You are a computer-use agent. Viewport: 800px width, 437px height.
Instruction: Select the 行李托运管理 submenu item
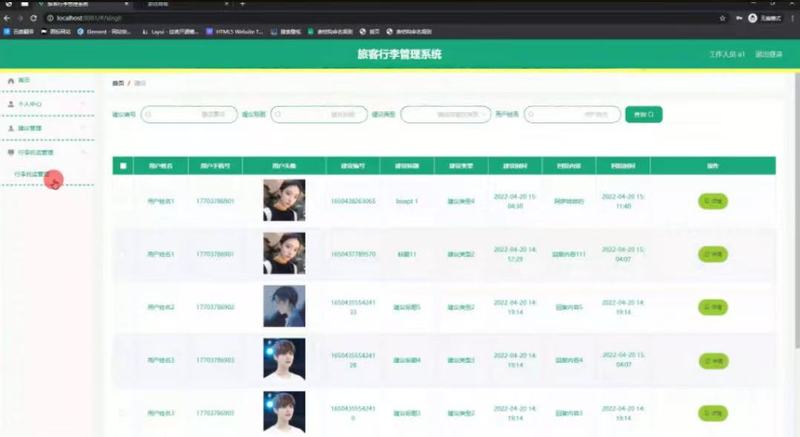(32, 174)
